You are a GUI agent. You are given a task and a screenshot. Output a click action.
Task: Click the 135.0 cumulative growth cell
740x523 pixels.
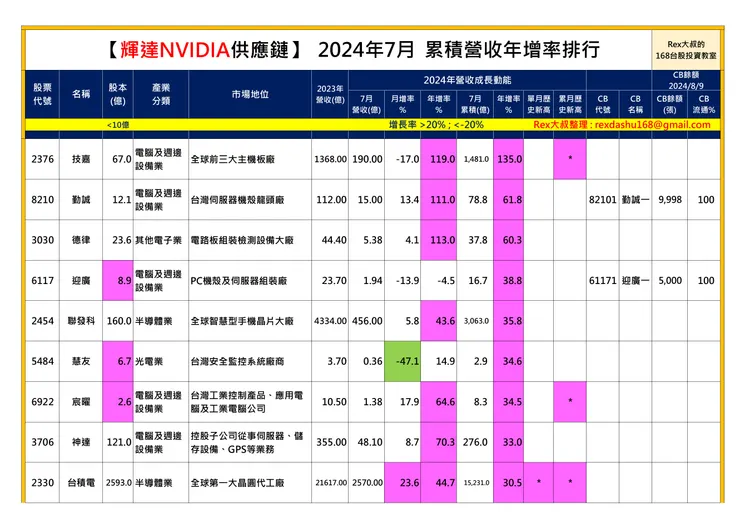(x=509, y=159)
